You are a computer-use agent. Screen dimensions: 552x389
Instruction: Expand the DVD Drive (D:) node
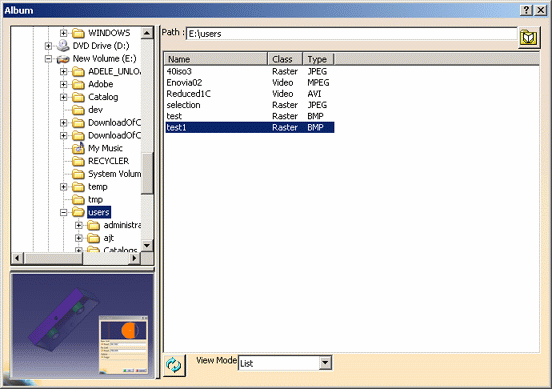point(48,46)
